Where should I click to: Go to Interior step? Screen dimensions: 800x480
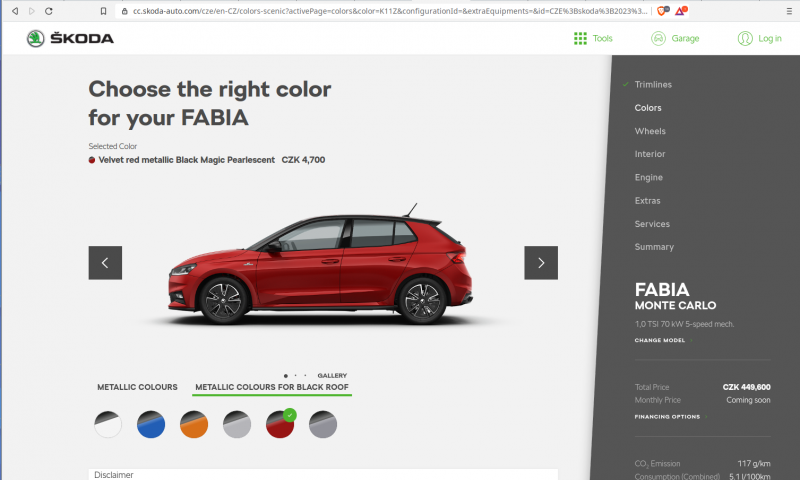650,154
